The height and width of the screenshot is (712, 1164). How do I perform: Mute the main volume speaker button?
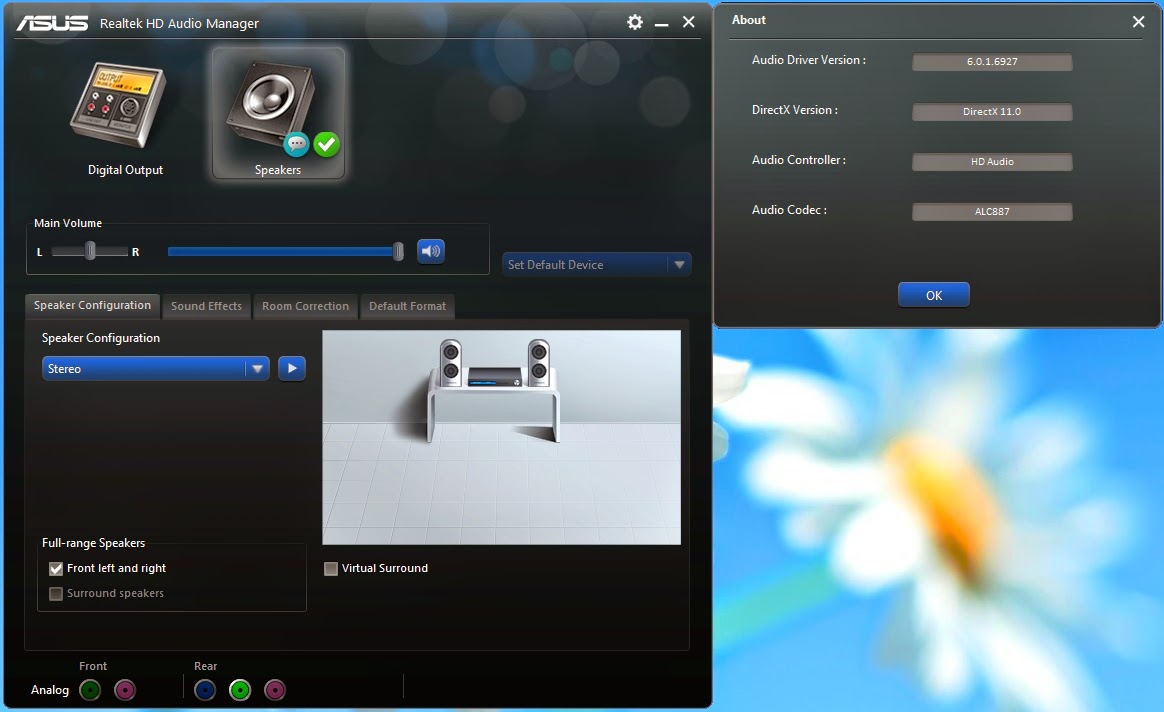[x=431, y=251]
